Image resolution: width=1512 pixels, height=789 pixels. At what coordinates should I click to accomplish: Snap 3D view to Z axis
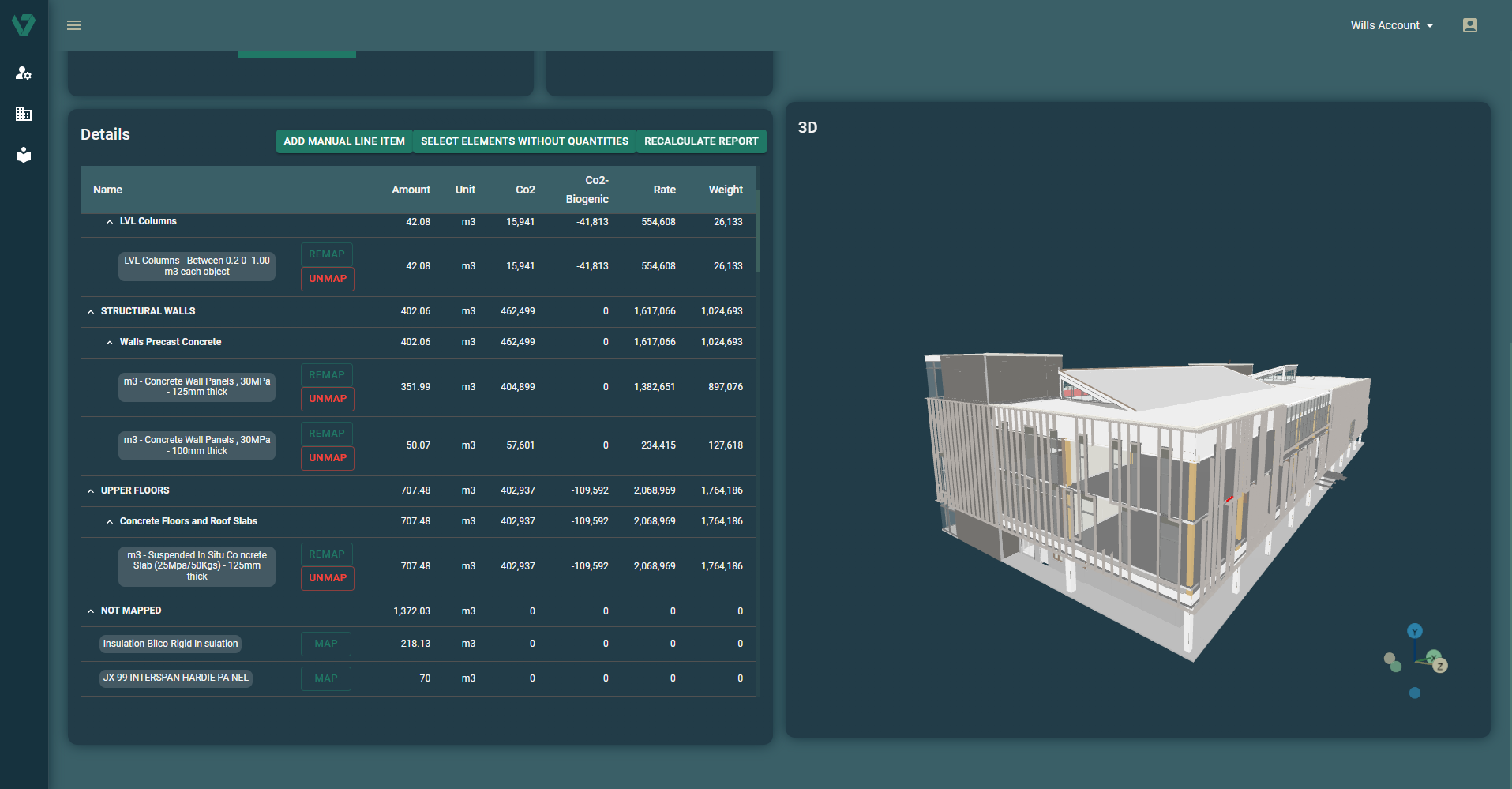1440,667
